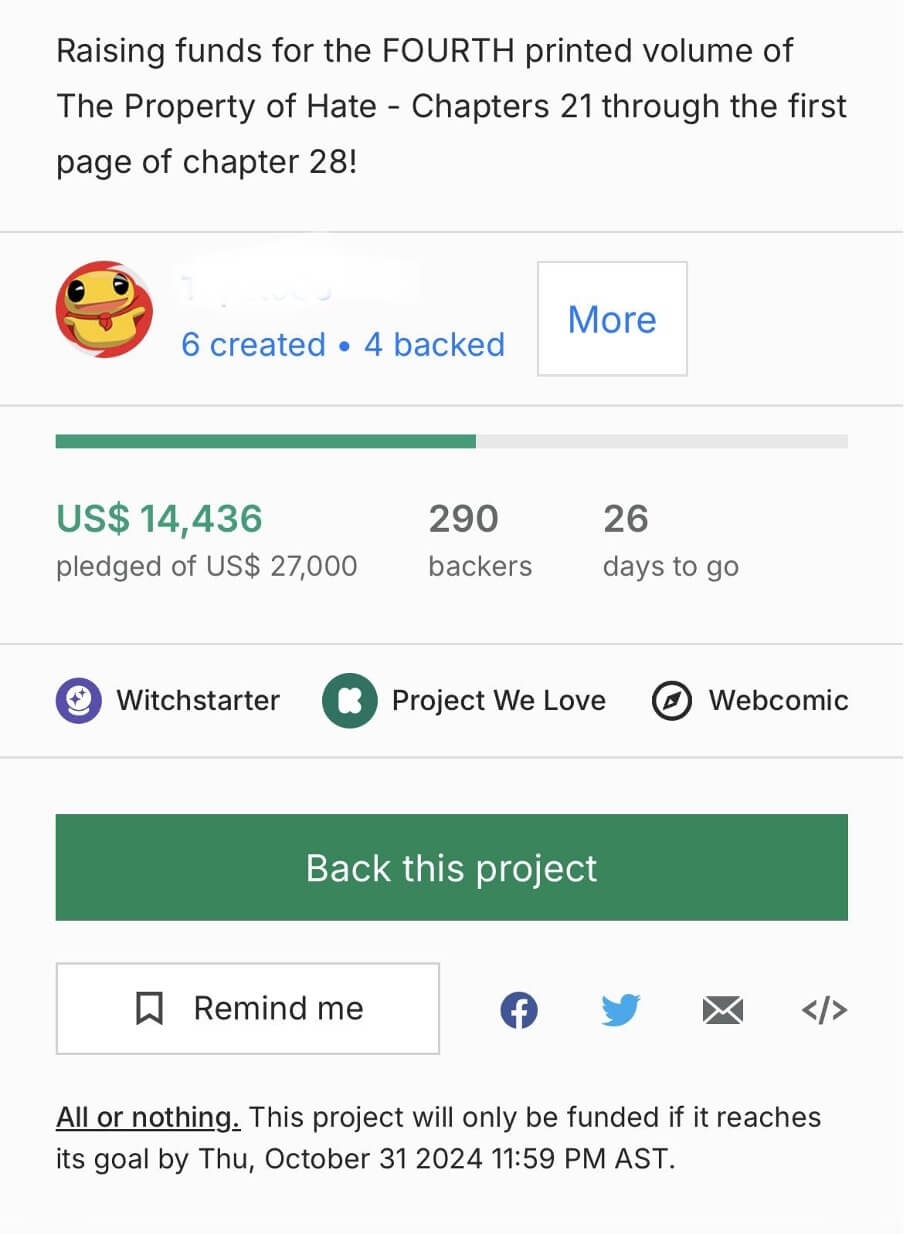Open the embed code icon
904x1234 pixels.
(824, 1010)
